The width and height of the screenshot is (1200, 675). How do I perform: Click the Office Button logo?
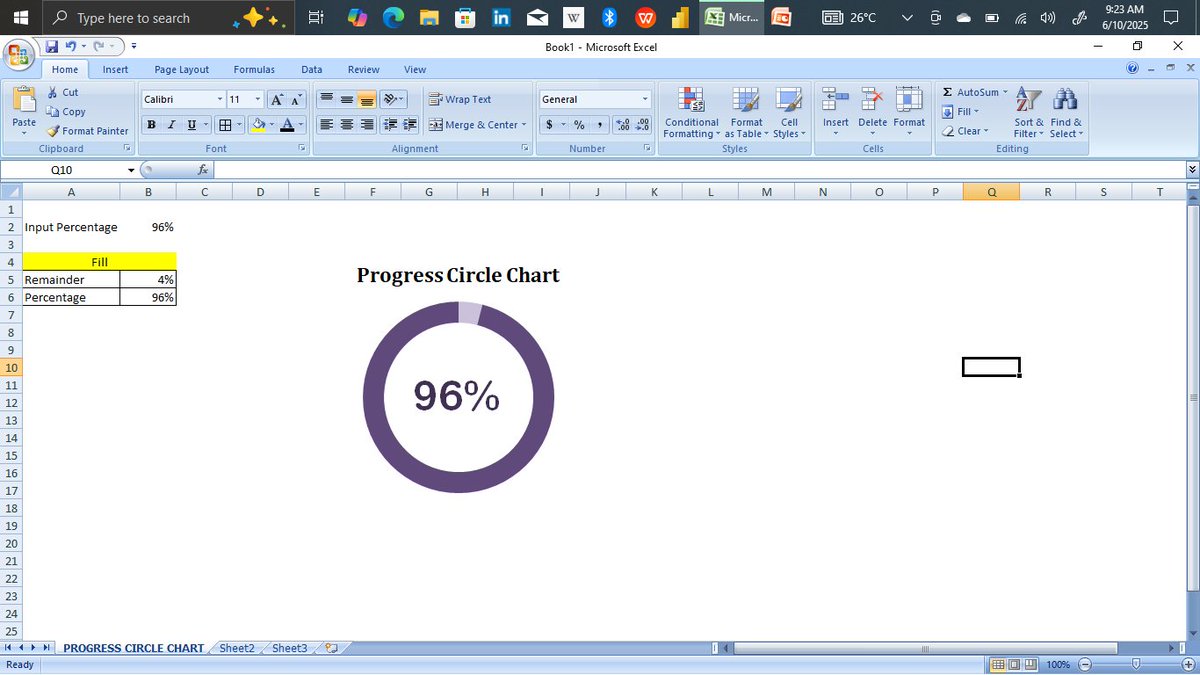click(x=17, y=55)
